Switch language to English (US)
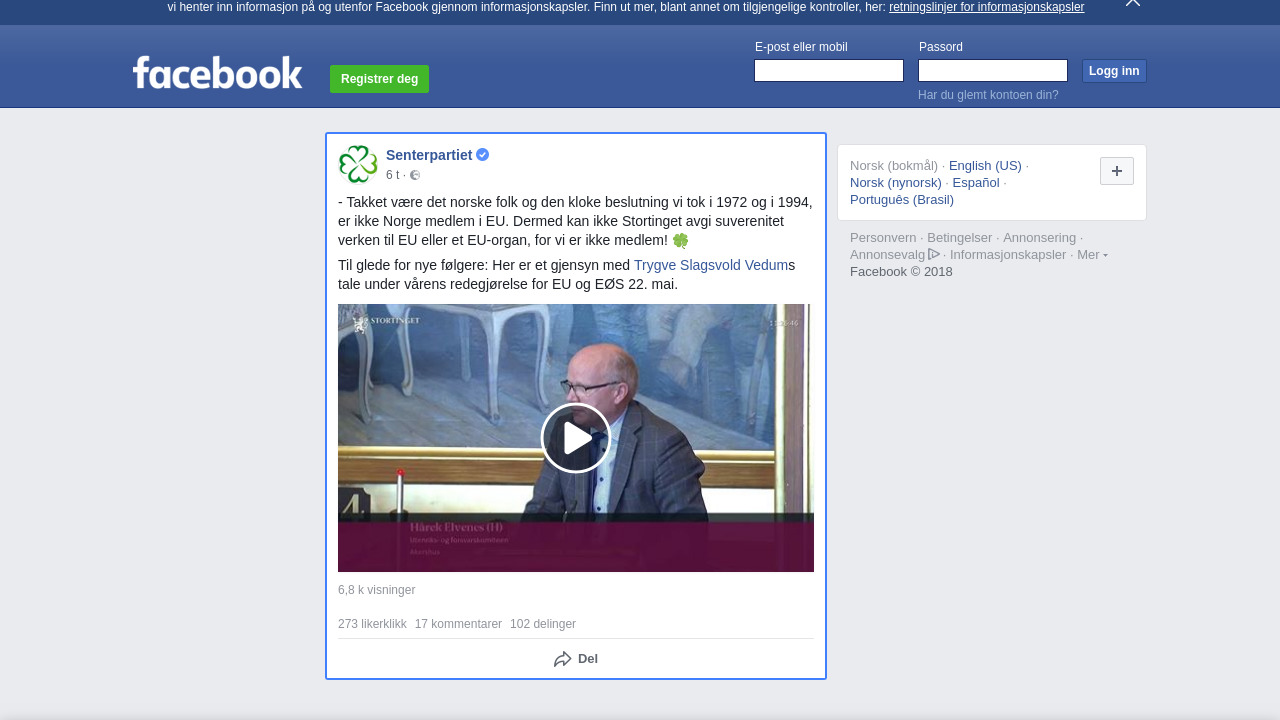The width and height of the screenshot is (1280, 720). [985, 166]
